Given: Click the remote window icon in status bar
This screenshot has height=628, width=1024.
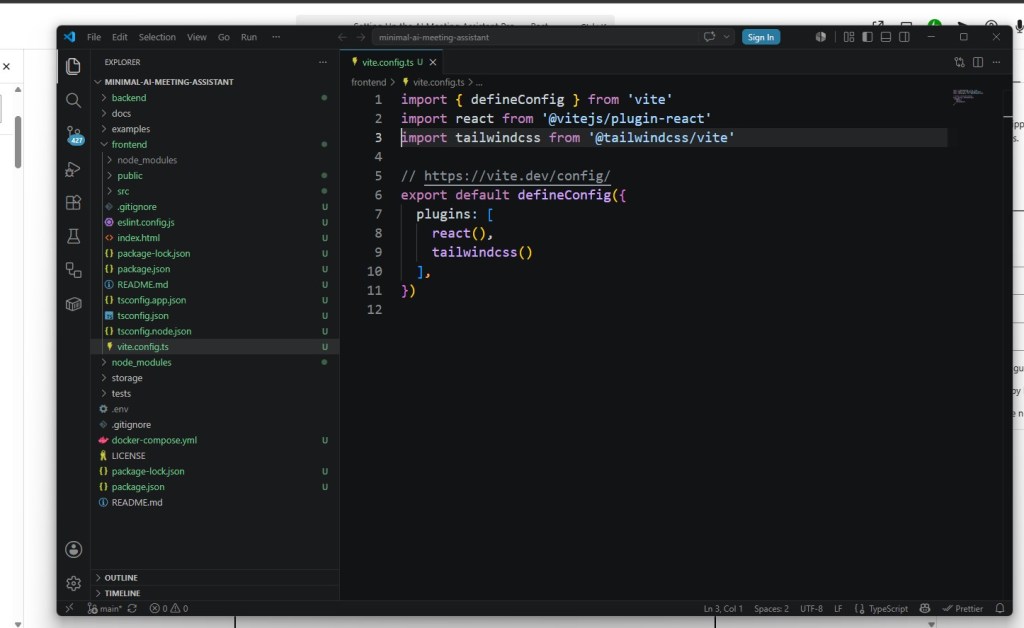Looking at the screenshot, I should point(69,608).
